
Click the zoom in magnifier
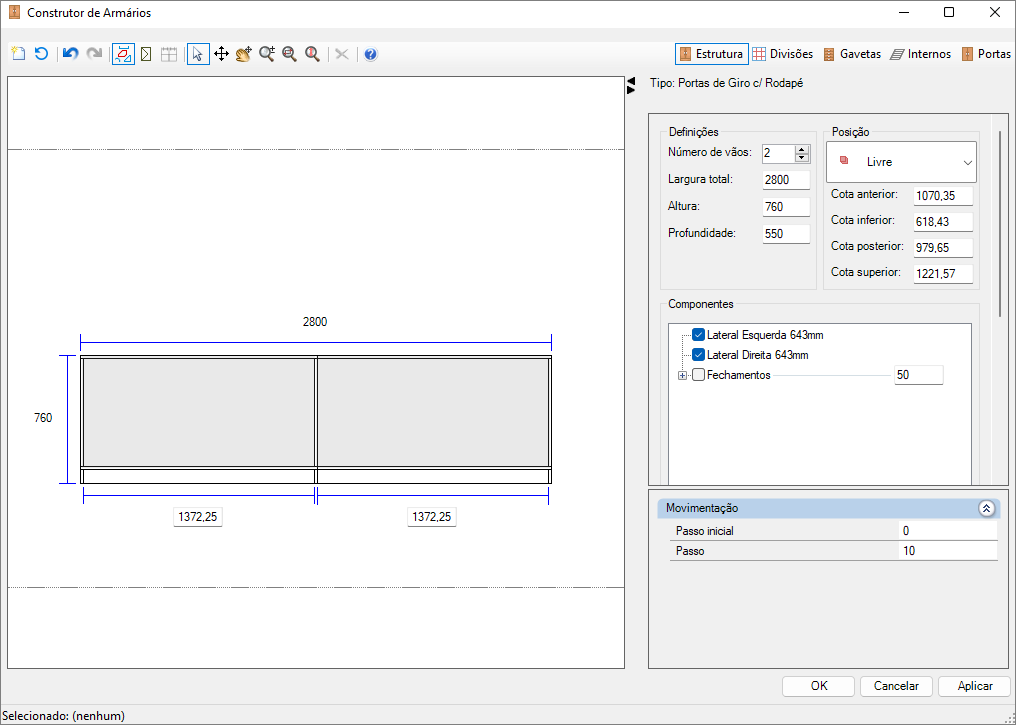267,54
